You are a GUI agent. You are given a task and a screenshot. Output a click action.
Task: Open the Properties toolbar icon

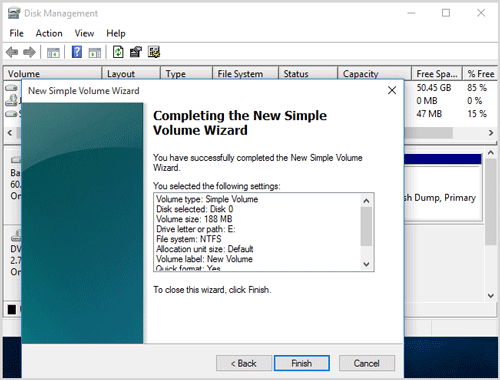pos(136,52)
